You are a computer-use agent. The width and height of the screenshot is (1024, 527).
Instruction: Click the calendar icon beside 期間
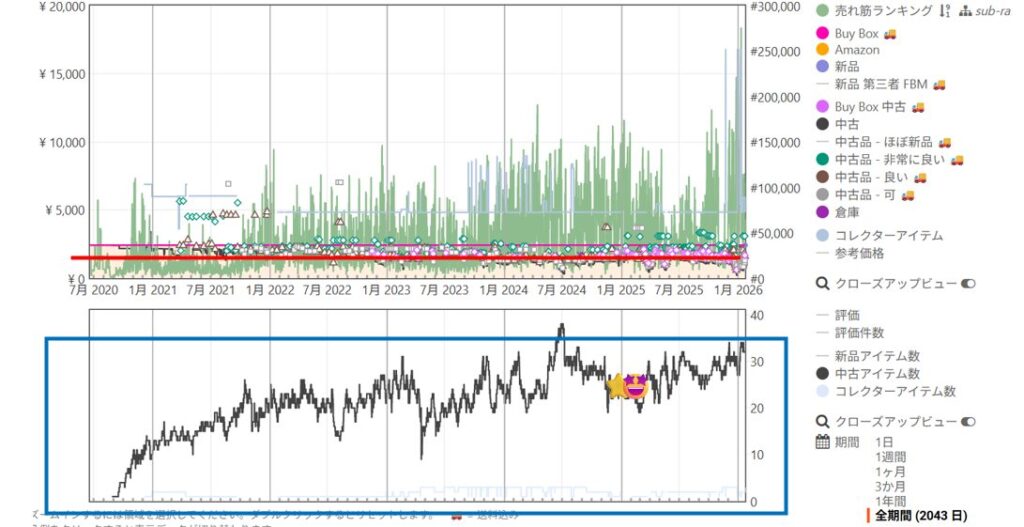(x=822, y=442)
